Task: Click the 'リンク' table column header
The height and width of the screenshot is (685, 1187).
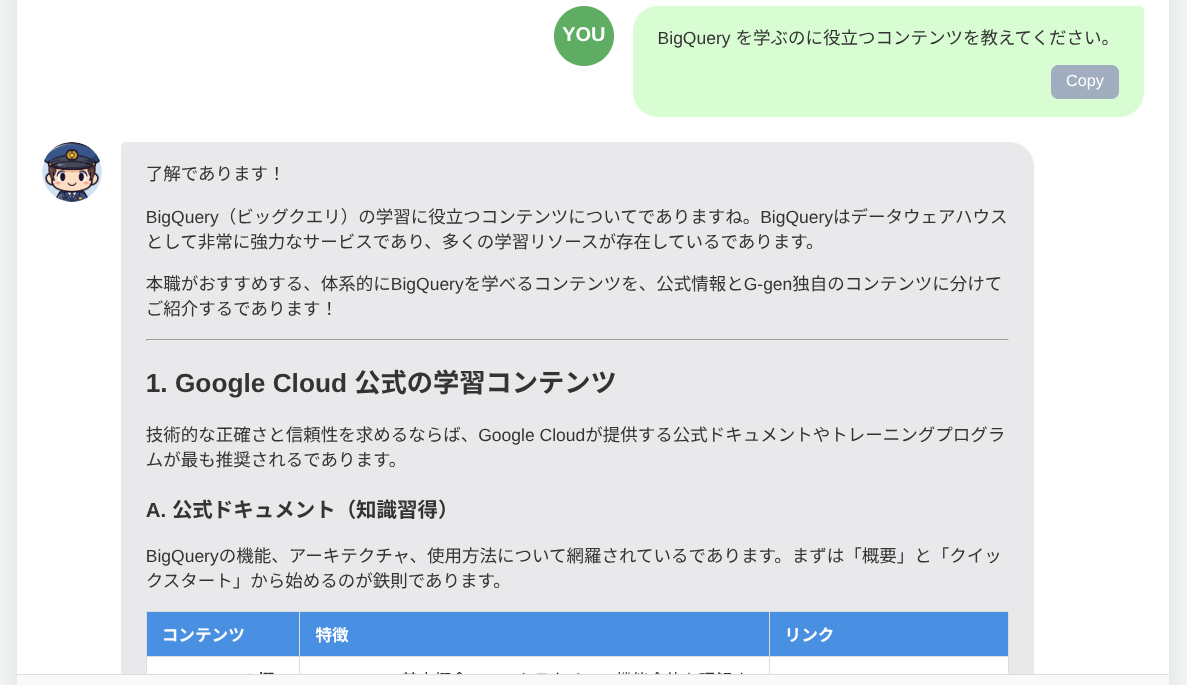Action: pyautogui.click(x=889, y=634)
